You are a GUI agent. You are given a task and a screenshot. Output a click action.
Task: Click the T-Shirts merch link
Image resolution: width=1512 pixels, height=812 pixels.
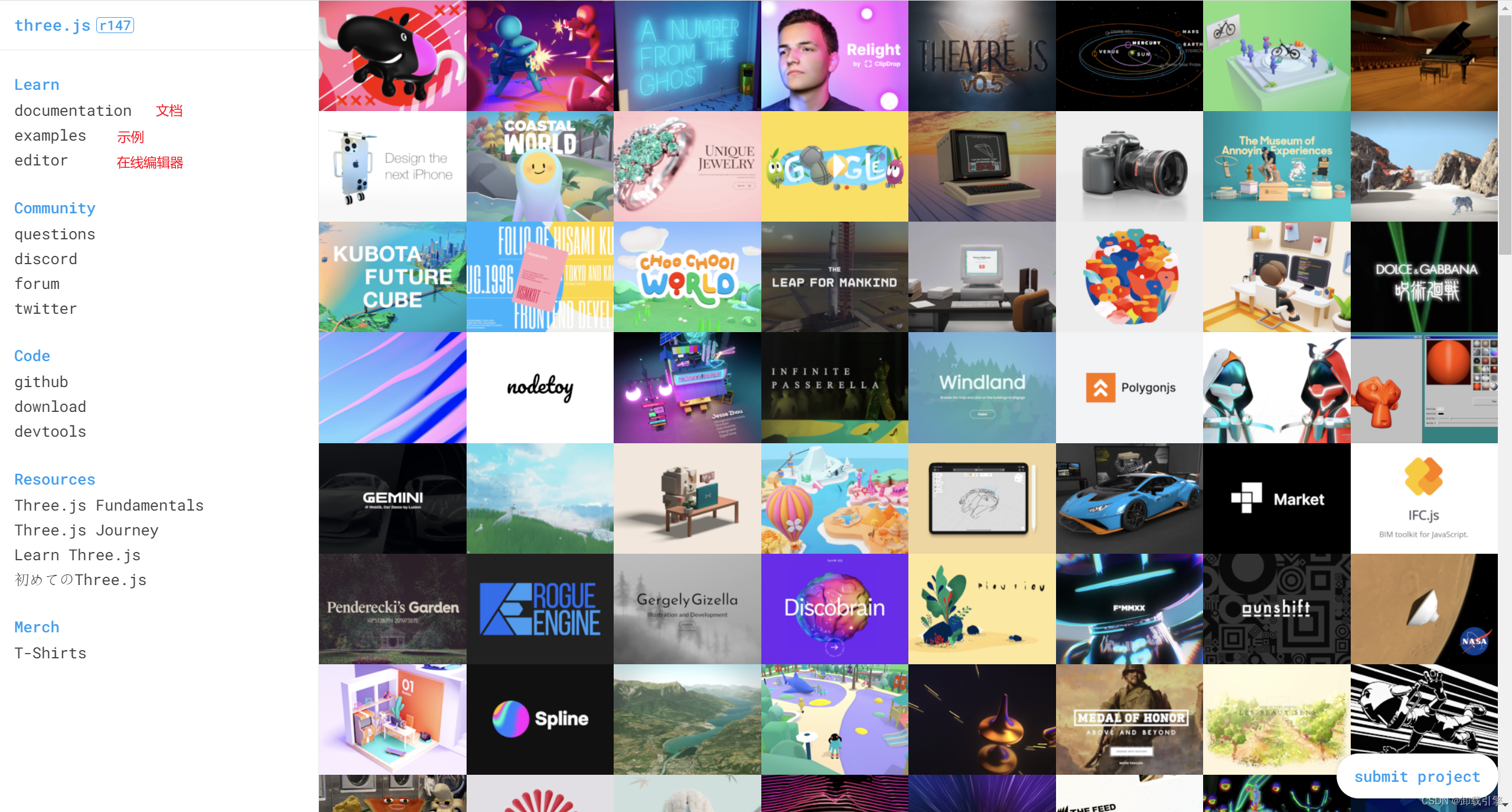coord(51,652)
